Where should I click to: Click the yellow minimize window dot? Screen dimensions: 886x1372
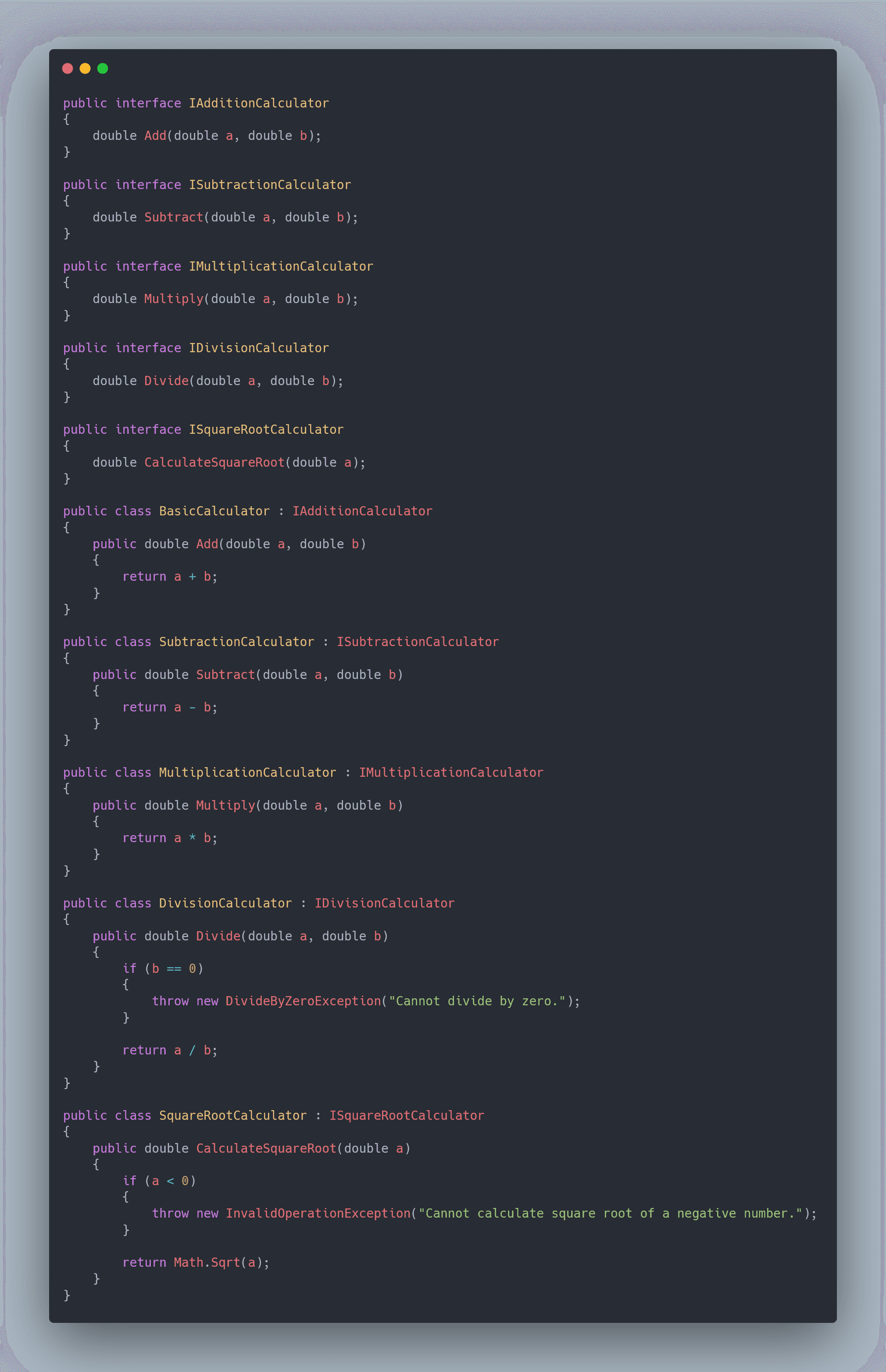pyautogui.click(x=85, y=68)
